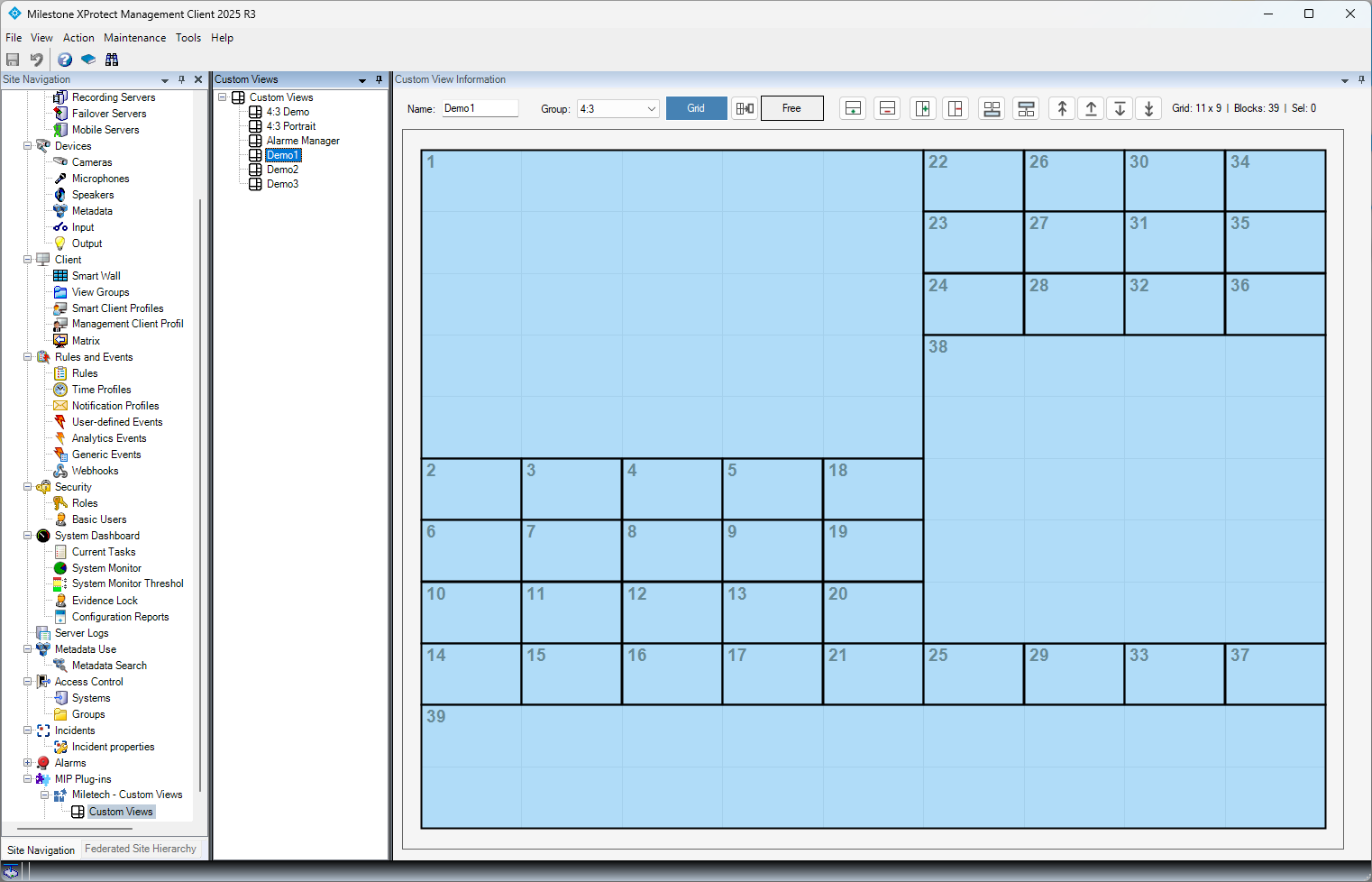Open Webhooks in Site Navigation
The image size is (1372, 882).
(x=95, y=471)
